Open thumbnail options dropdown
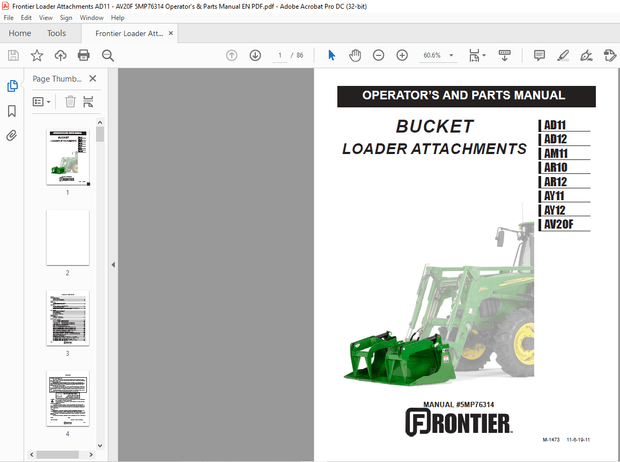 (x=42, y=102)
